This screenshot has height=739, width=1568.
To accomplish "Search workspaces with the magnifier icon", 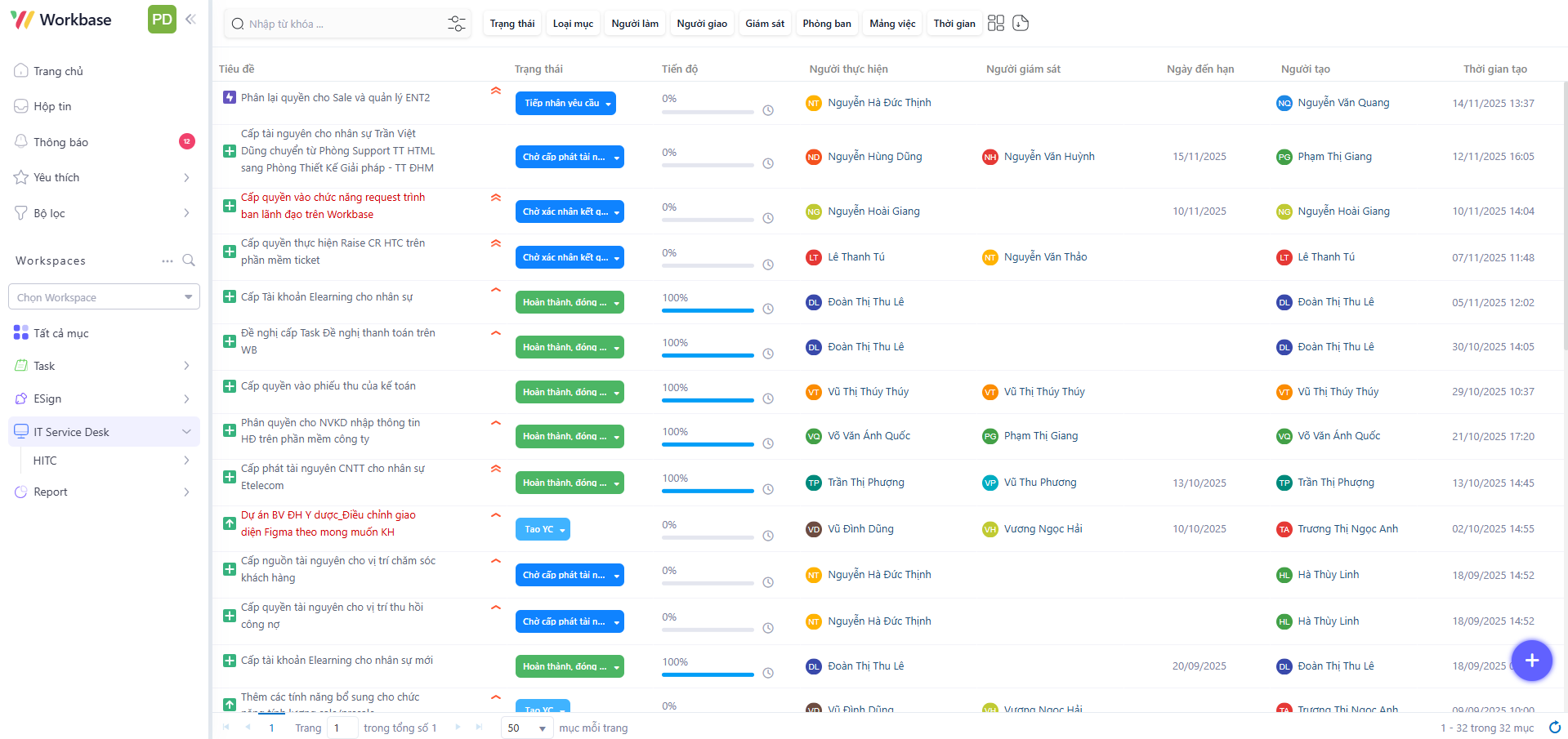I will (x=189, y=260).
